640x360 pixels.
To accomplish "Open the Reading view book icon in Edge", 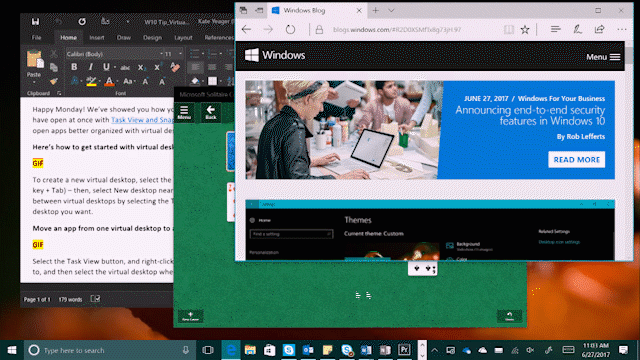I will pyautogui.click(x=509, y=29).
